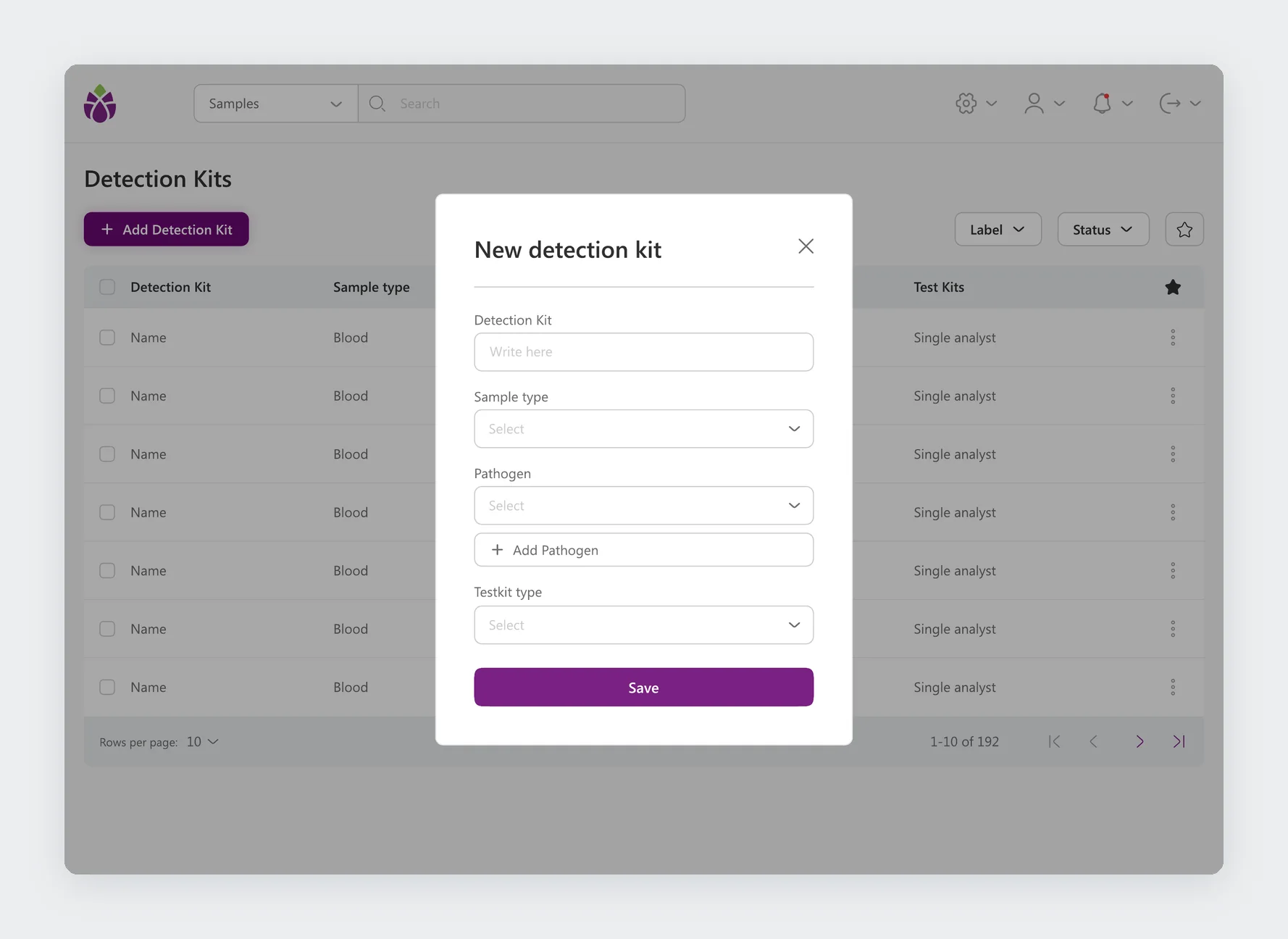Click the Add Pathogen button
Screen dimensions: 1288x939
tap(643, 550)
